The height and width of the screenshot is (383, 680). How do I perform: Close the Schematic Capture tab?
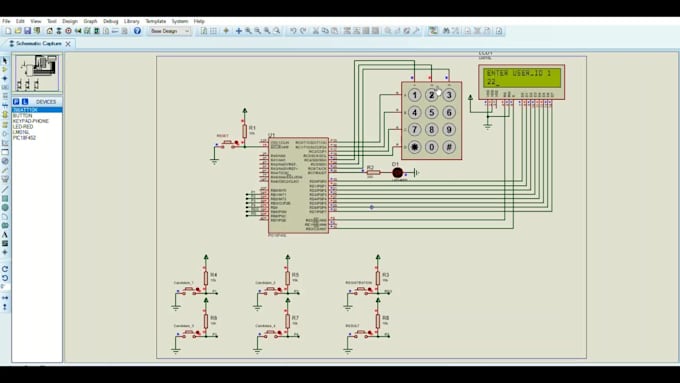(x=68, y=44)
